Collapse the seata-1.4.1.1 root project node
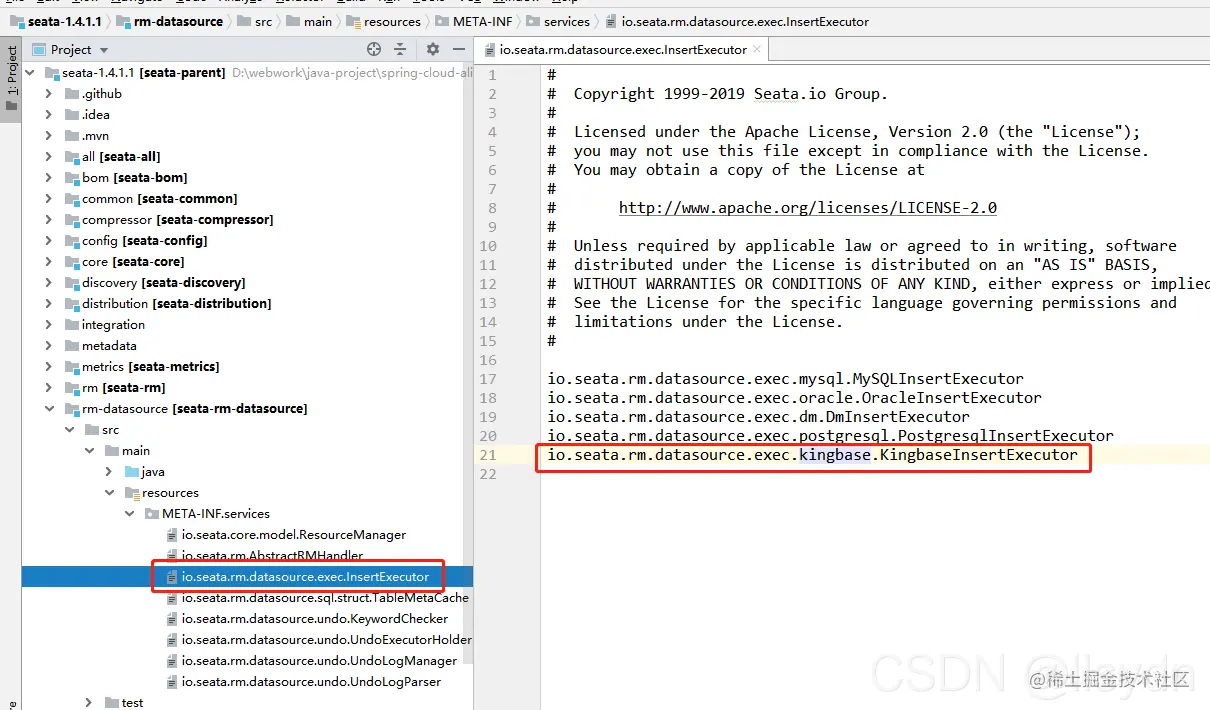 coord(29,73)
